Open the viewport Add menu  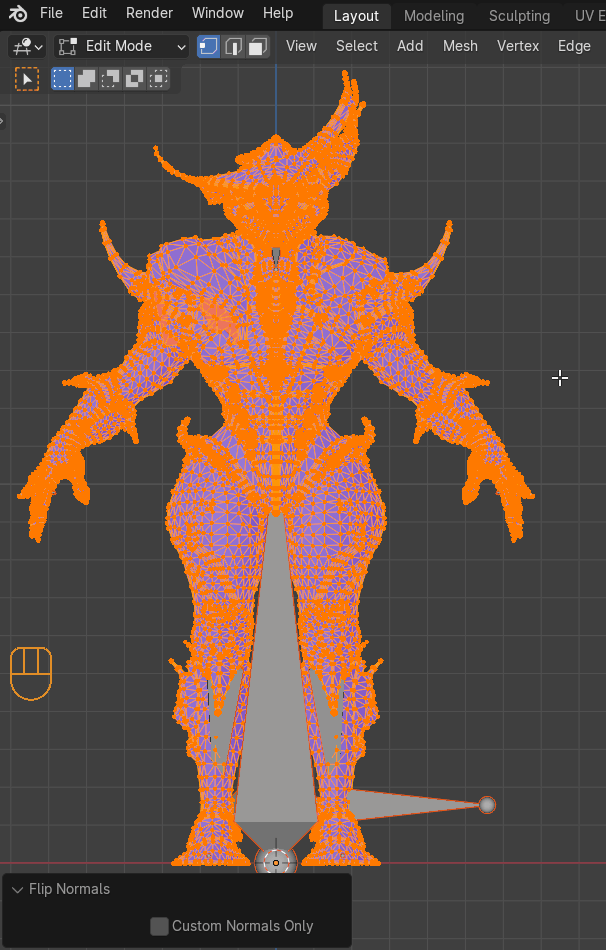(410, 46)
